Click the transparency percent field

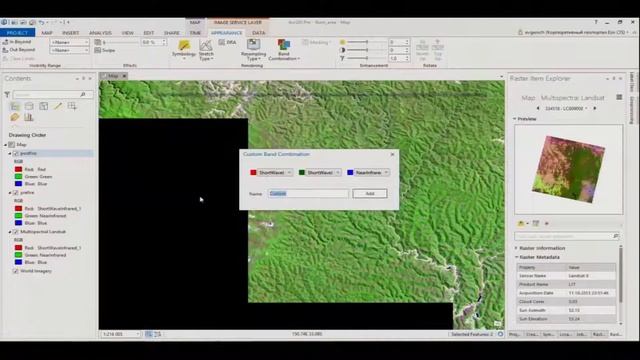pyautogui.click(x=153, y=42)
